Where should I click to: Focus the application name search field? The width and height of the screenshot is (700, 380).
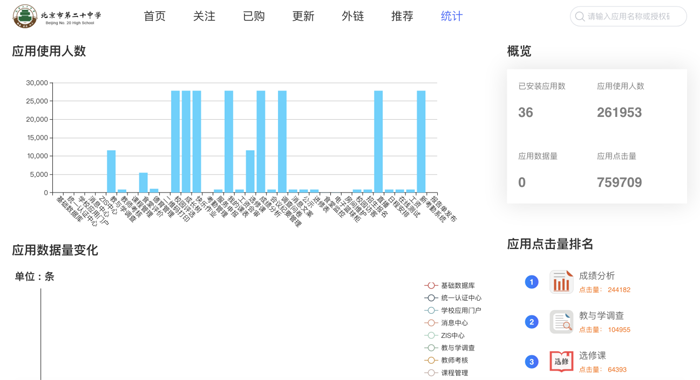pos(628,17)
